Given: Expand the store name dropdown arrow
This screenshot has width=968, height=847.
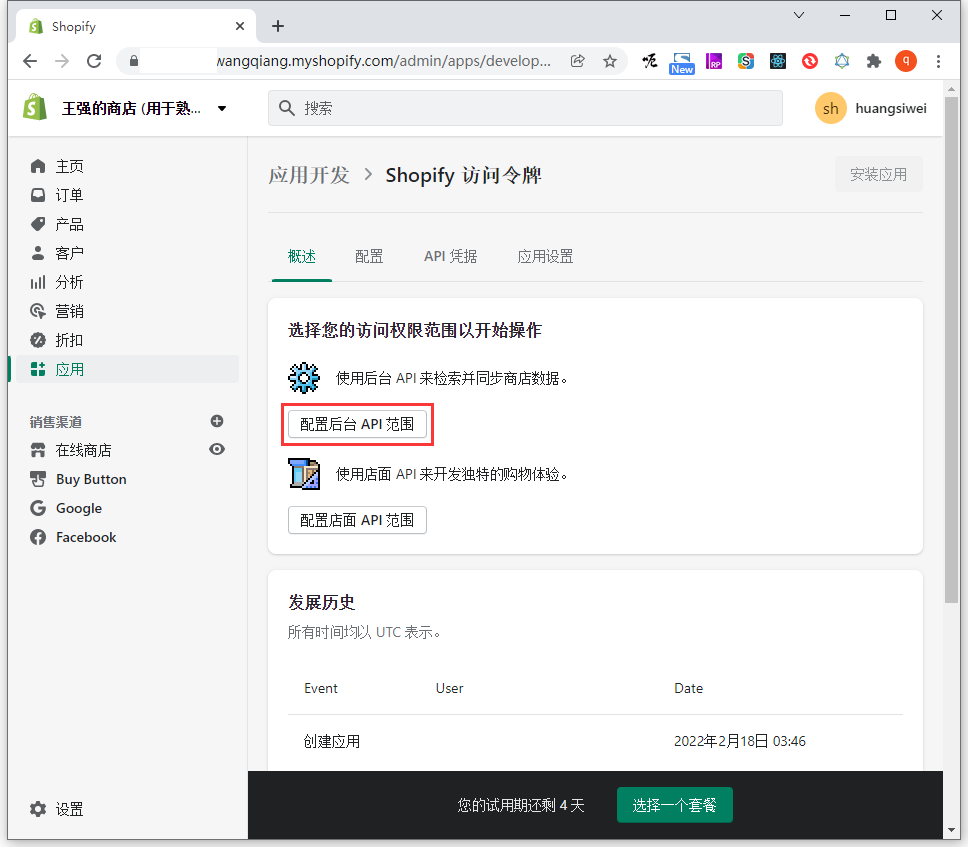Looking at the screenshot, I should pyautogui.click(x=222, y=108).
